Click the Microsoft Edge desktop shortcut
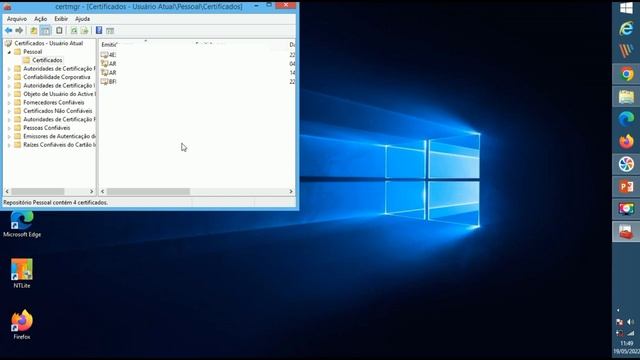This screenshot has width=640, height=360. tap(22, 224)
